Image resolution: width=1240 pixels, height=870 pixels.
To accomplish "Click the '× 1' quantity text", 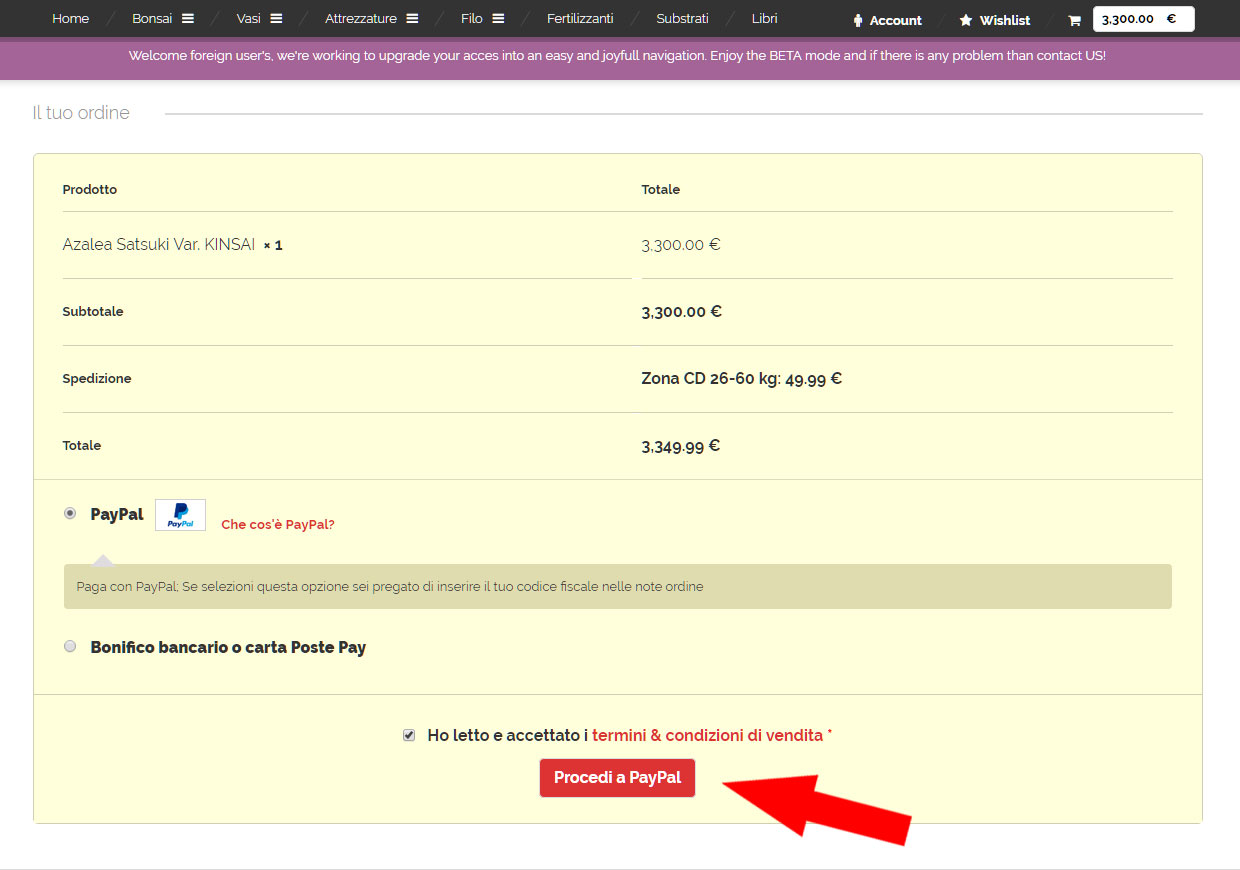I will [x=273, y=245].
